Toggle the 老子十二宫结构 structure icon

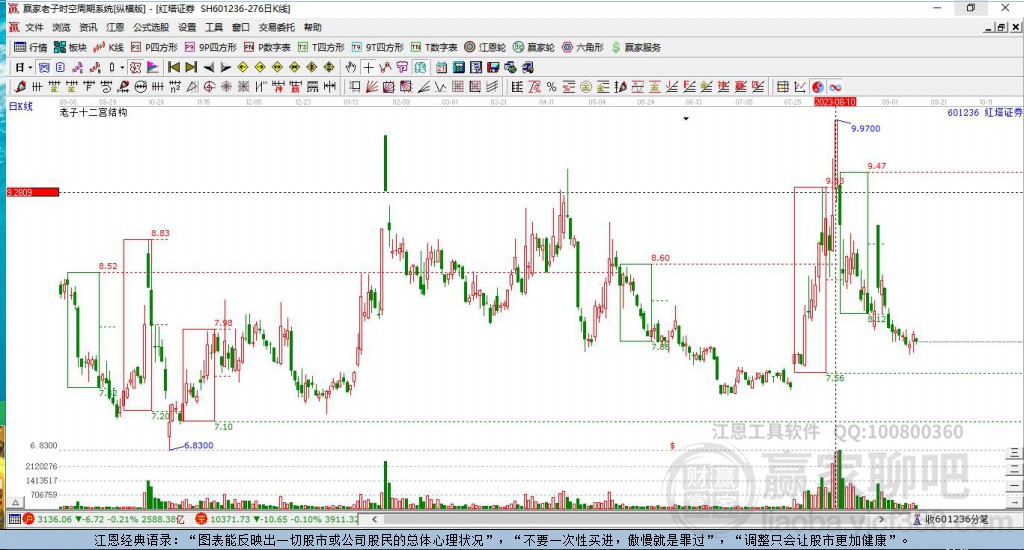[x=135, y=67]
